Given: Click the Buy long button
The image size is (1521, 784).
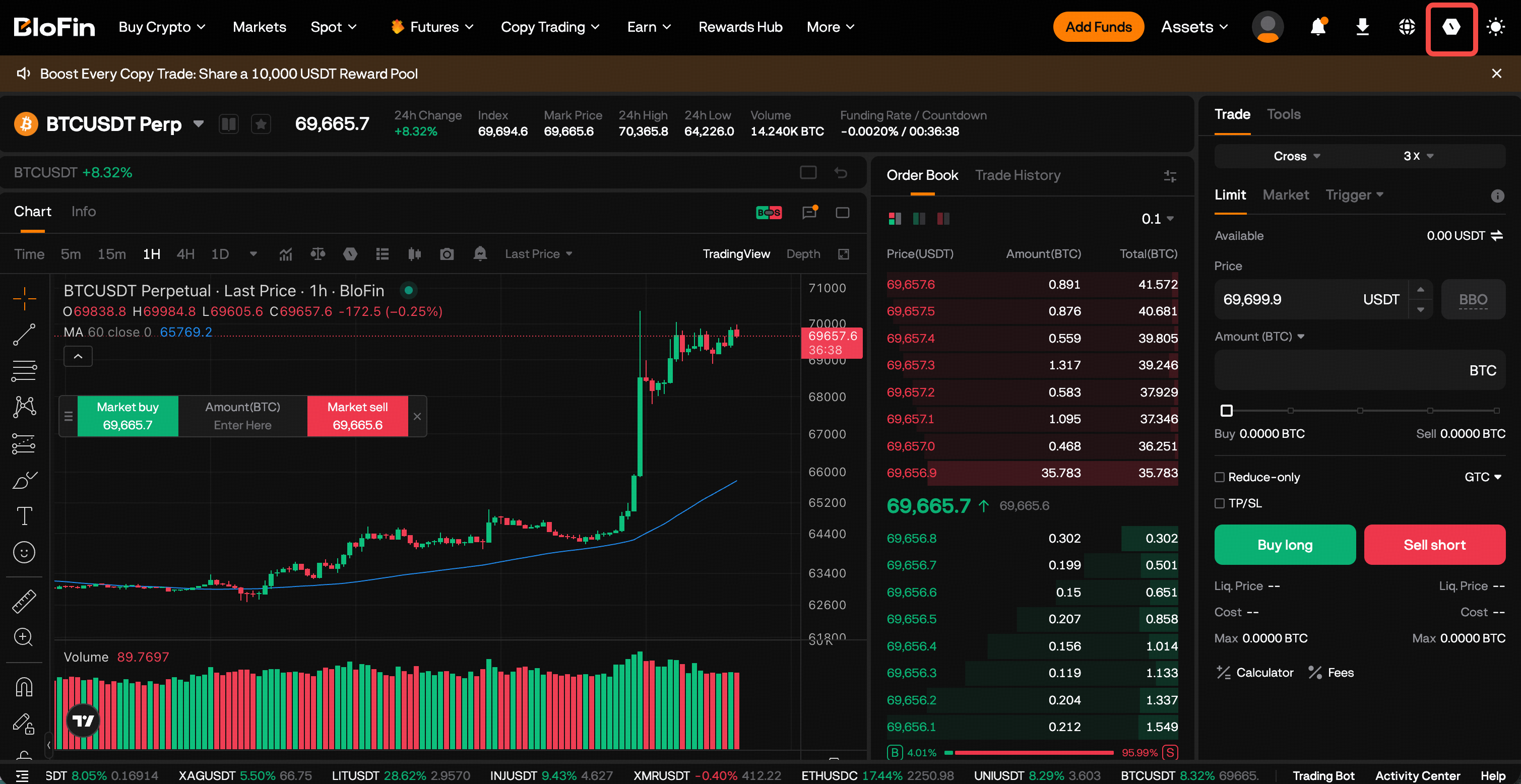Looking at the screenshot, I should (x=1285, y=544).
